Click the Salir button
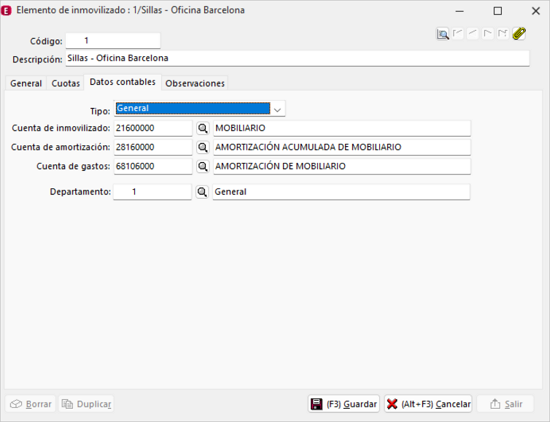 [505, 404]
